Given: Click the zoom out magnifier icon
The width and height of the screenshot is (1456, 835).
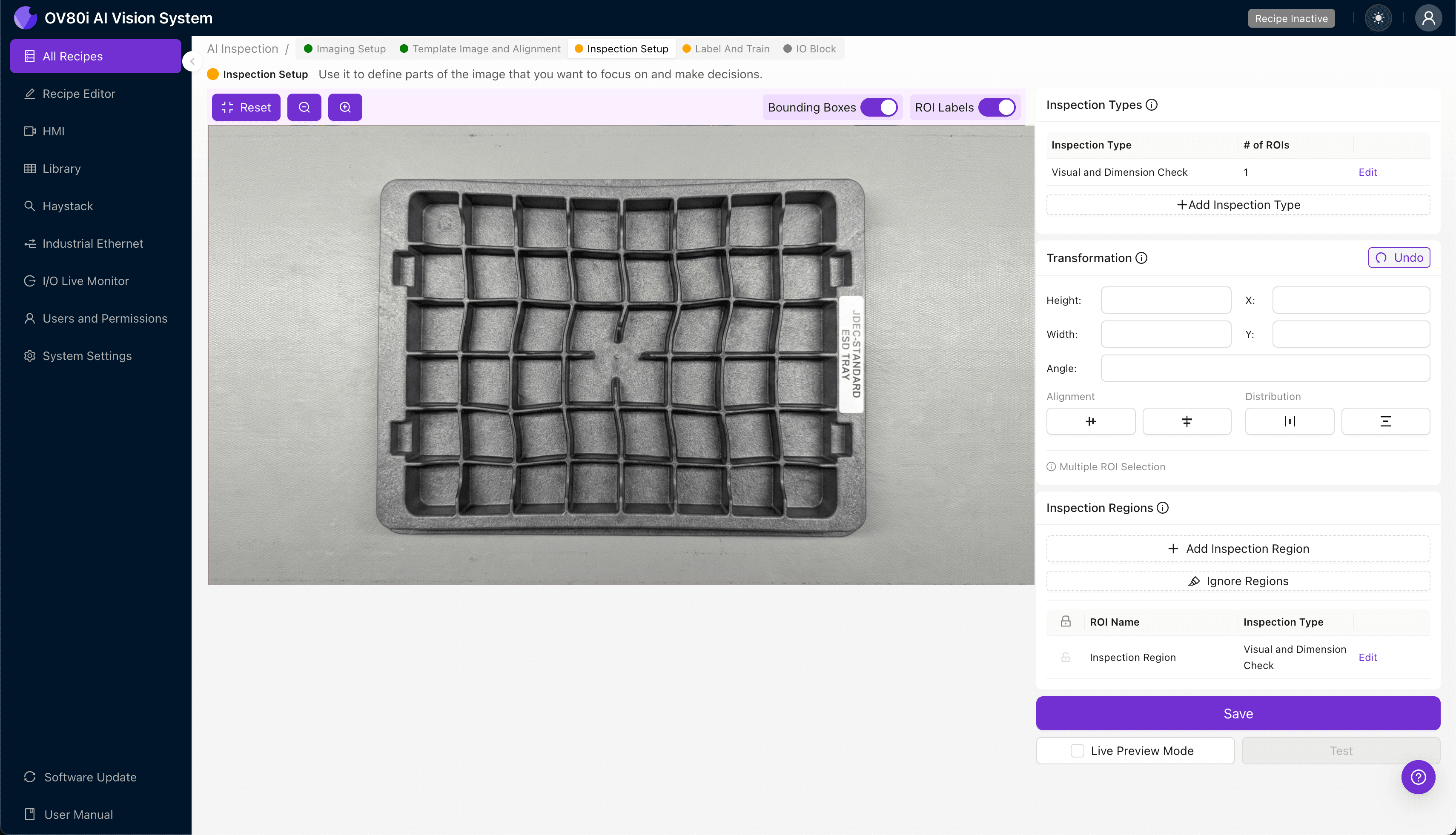Looking at the screenshot, I should tap(304, 107).
